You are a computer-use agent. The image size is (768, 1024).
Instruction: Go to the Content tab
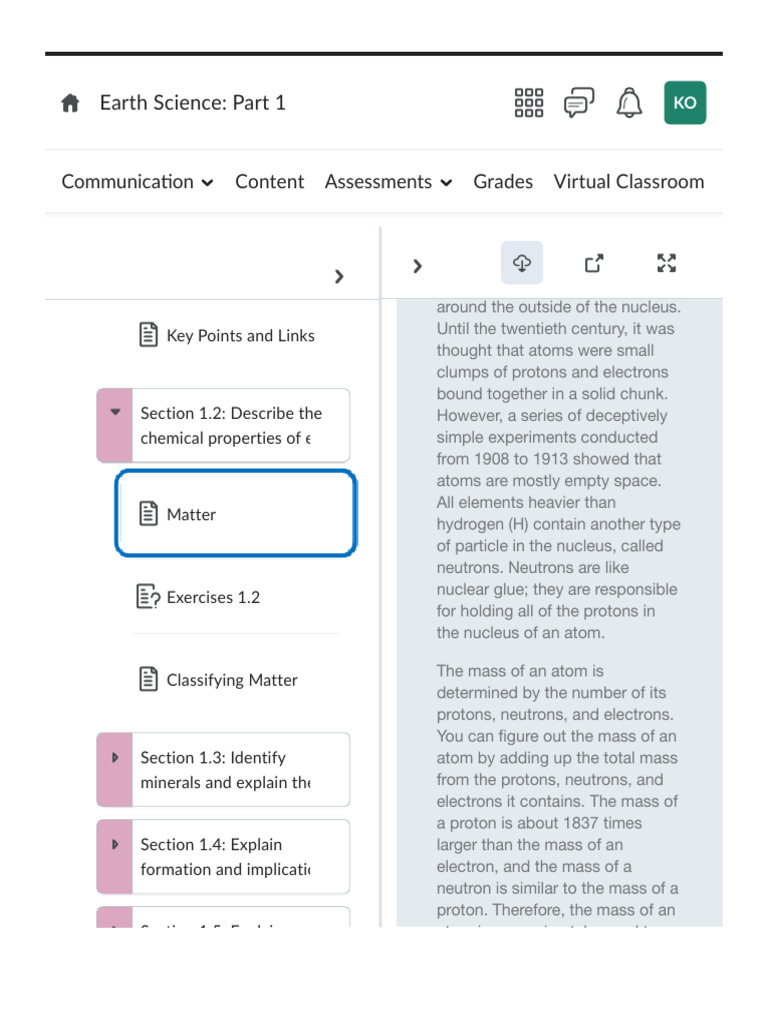269,182
